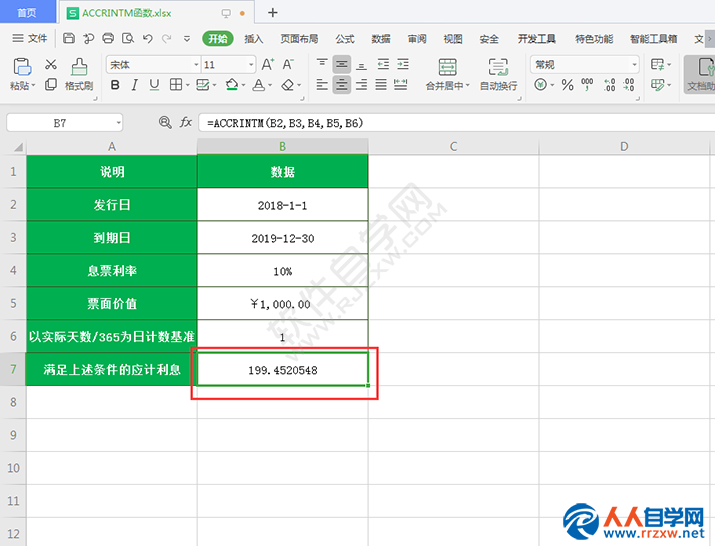This screenshot has height=546, width=715.
Task: Align text right
Action: 362,84
